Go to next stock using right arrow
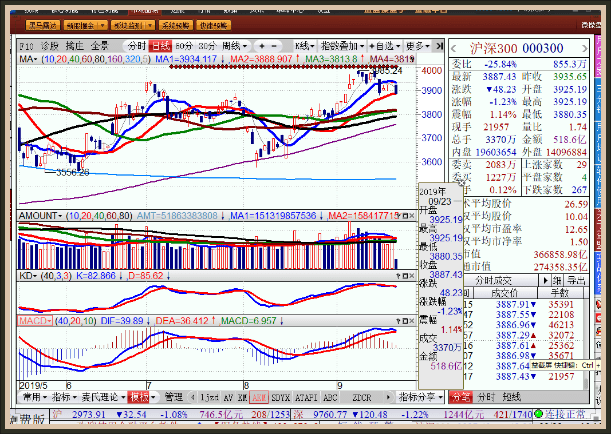 tap(585, 49)
